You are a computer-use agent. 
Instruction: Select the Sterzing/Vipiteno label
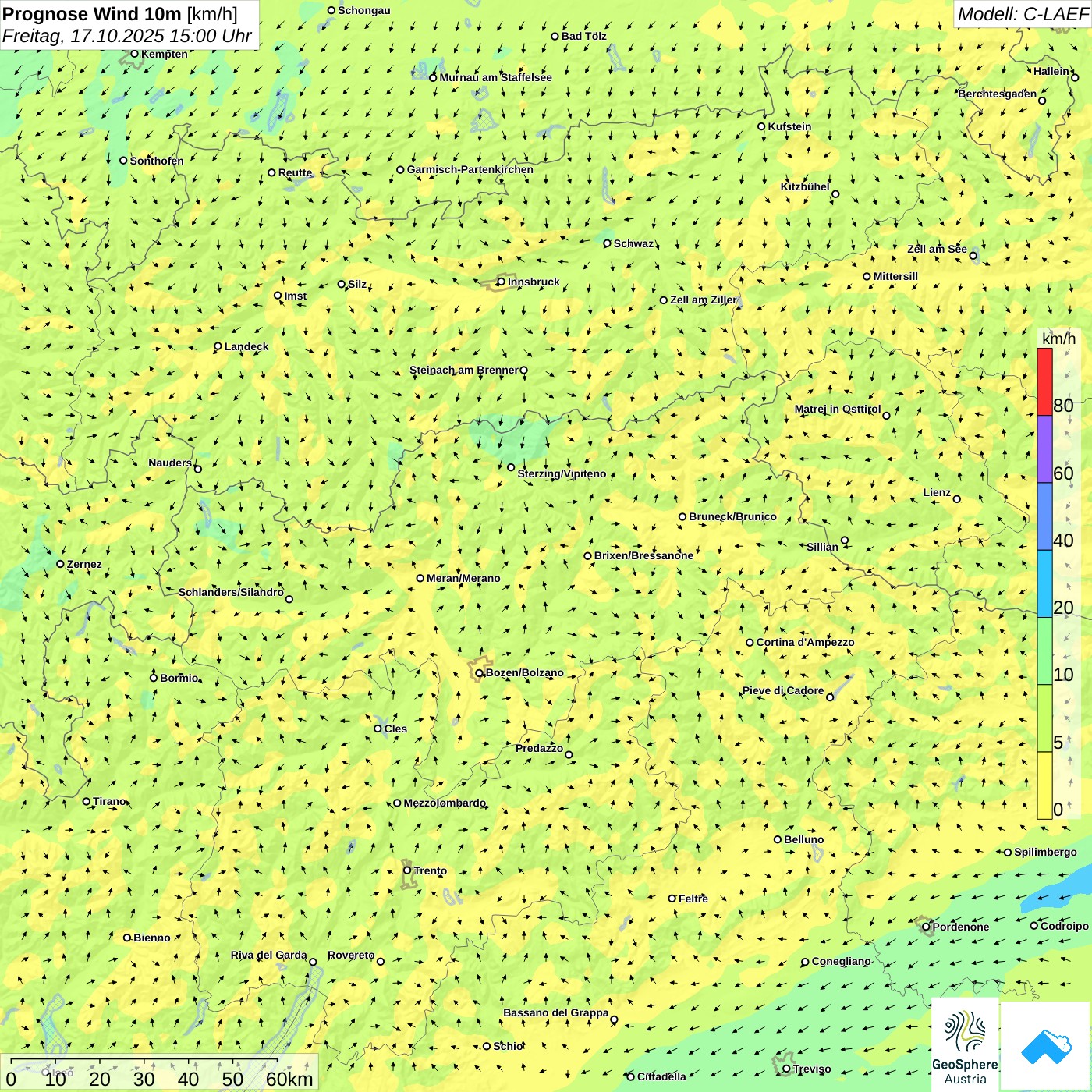(562, 473)
